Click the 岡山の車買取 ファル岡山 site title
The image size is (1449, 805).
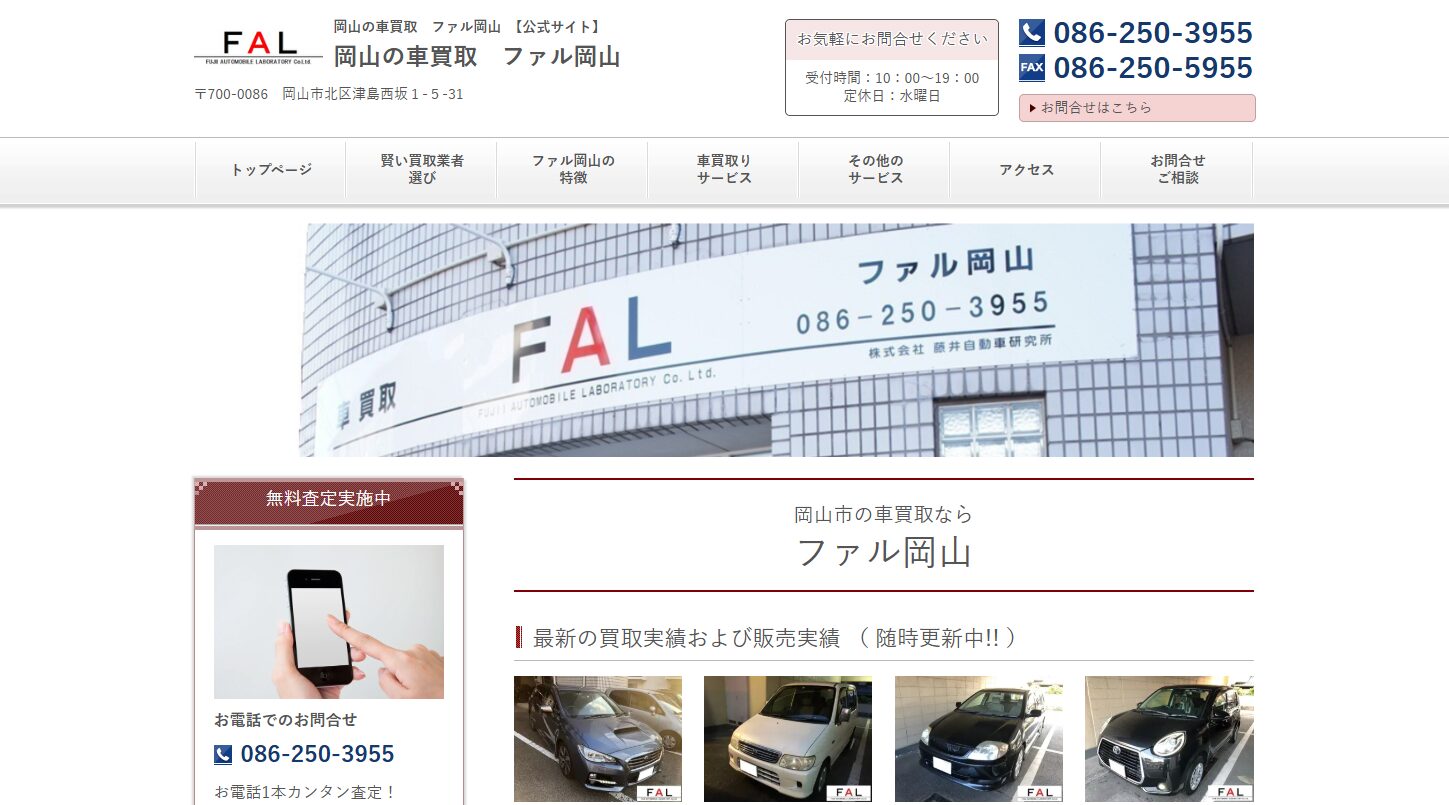click(477, 57)
